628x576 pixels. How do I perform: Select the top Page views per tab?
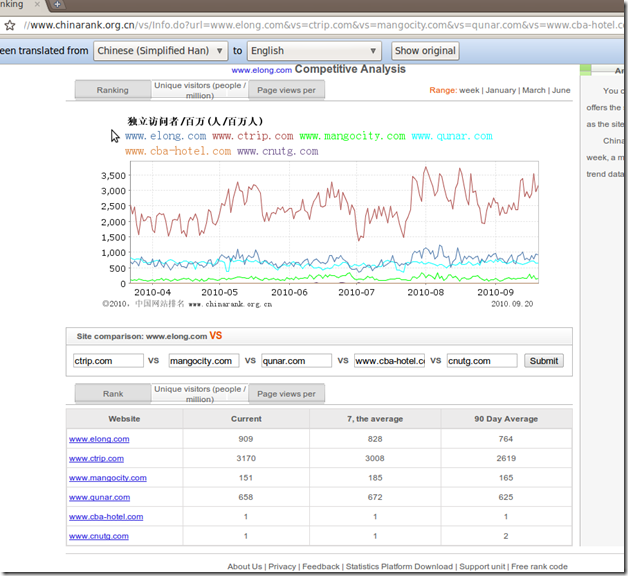(286, 90)
